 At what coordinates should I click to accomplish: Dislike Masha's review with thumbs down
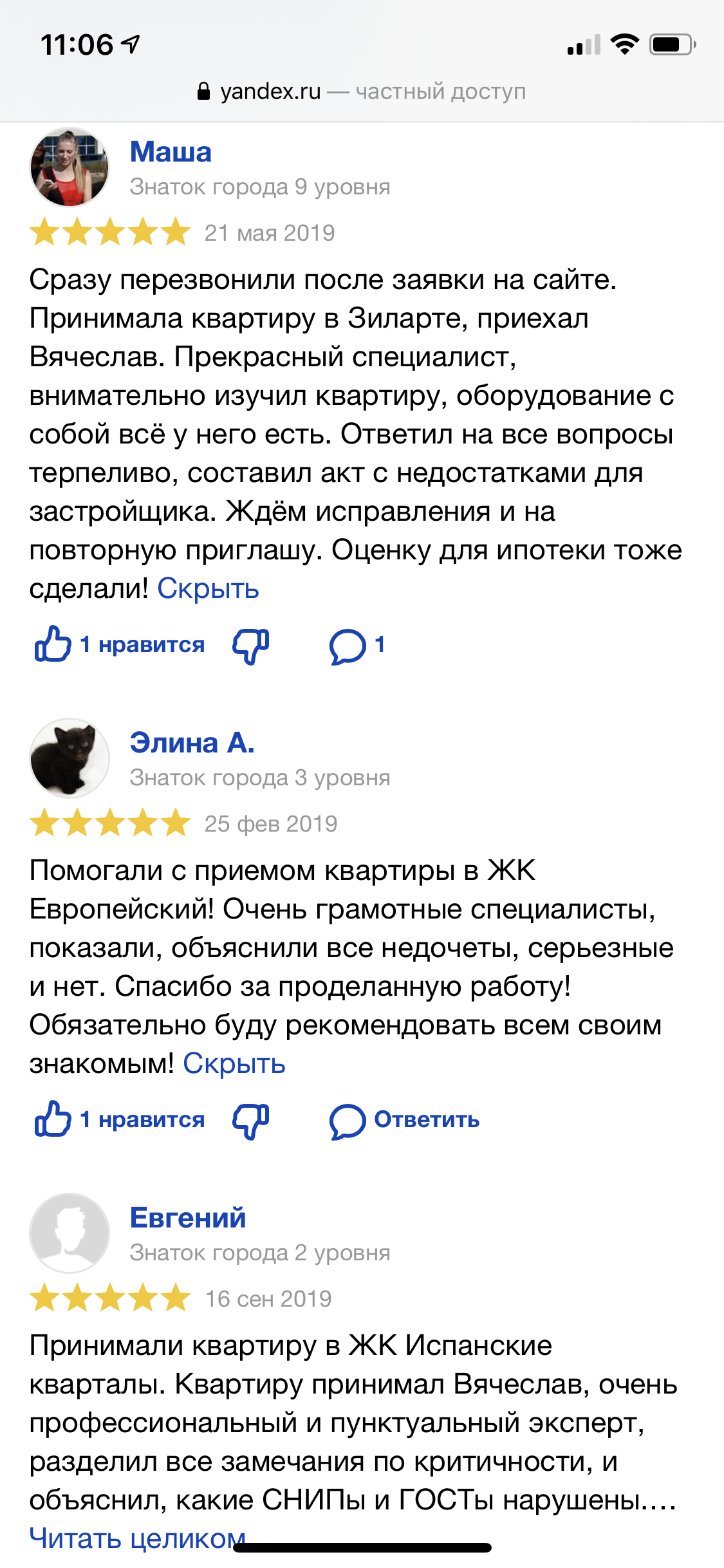point(251,646)
